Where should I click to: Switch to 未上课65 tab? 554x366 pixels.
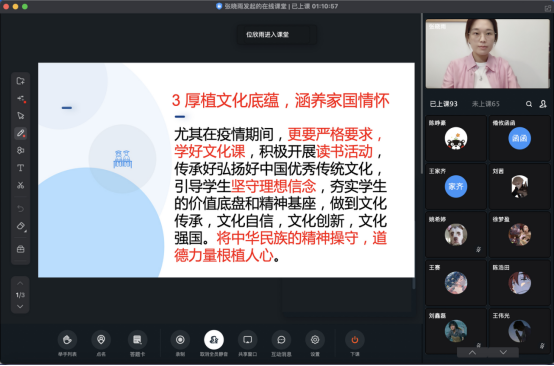[x=485, y=104]
